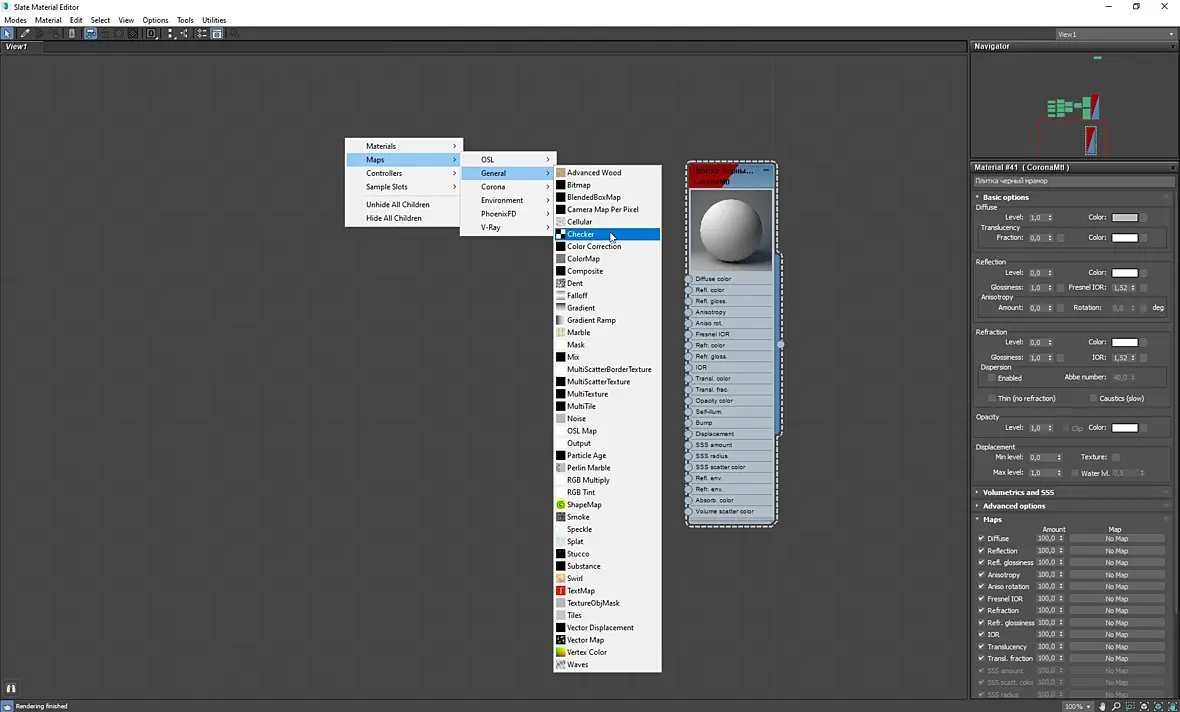Toggle the Reflection map checkbox
This screenshot has width=1180, height=712.
(981, 550)
